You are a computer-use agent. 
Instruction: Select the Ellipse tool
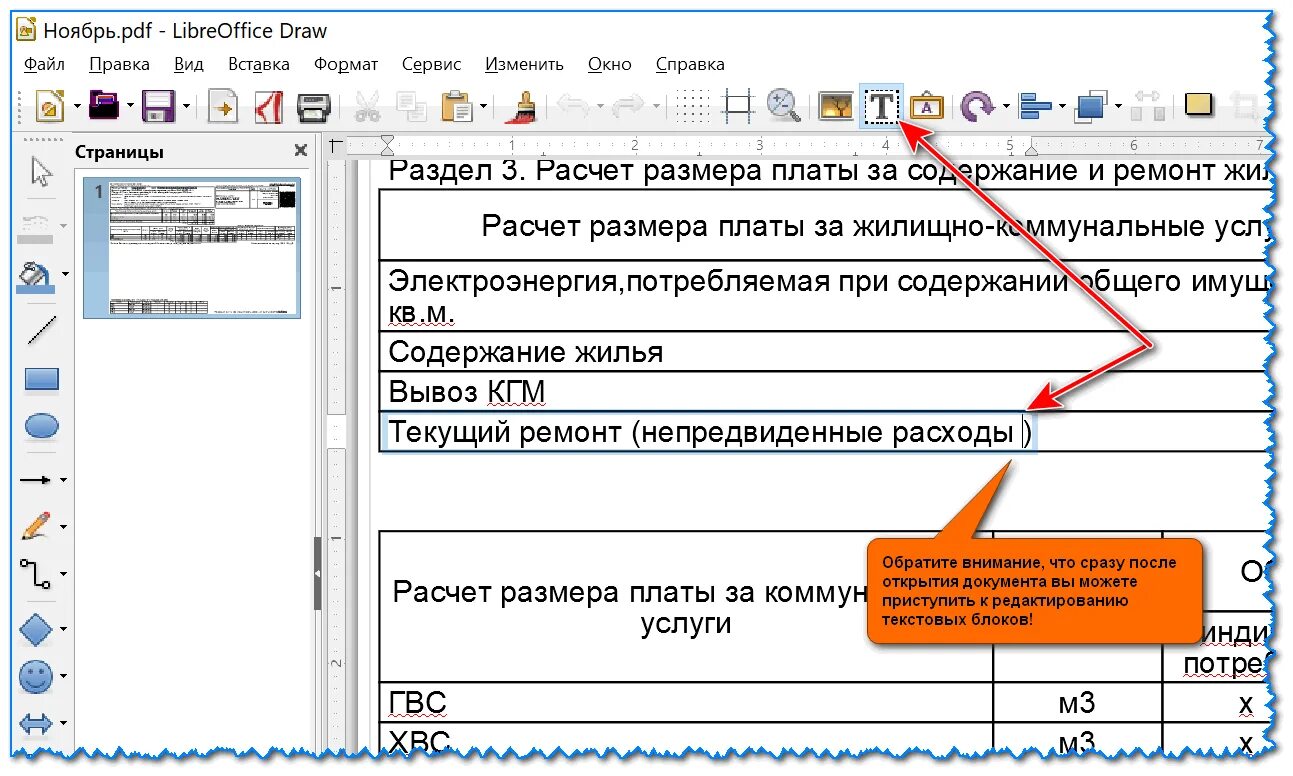(41, 427)
